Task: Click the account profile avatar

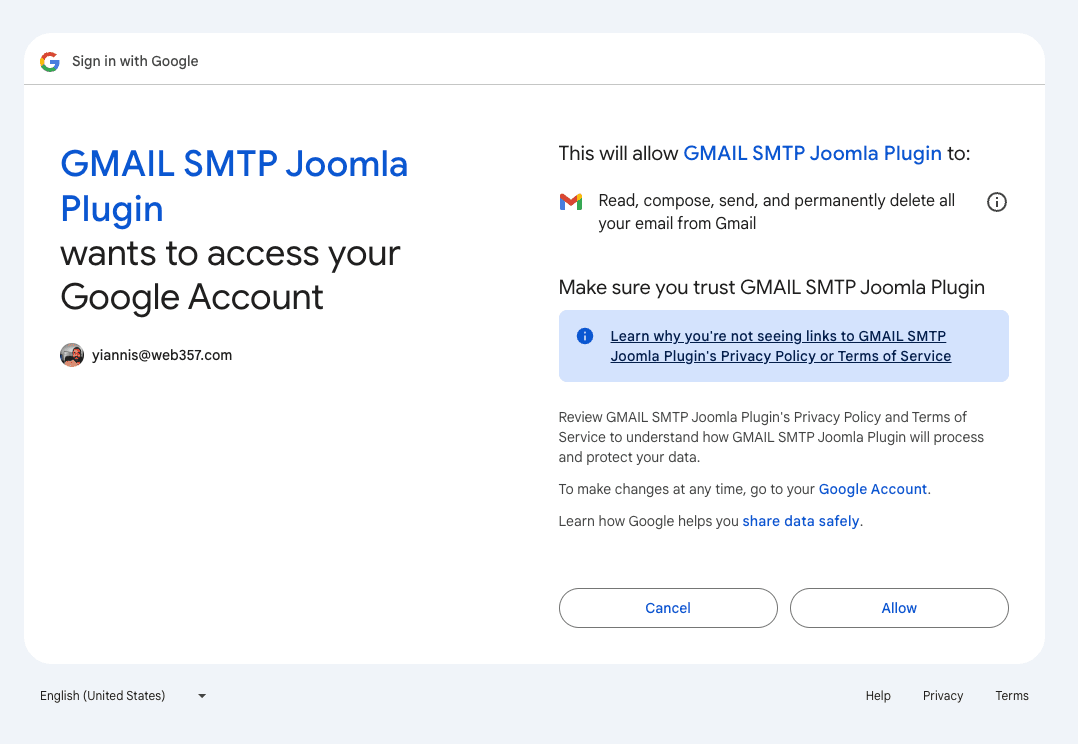Action: pos(72,355)
